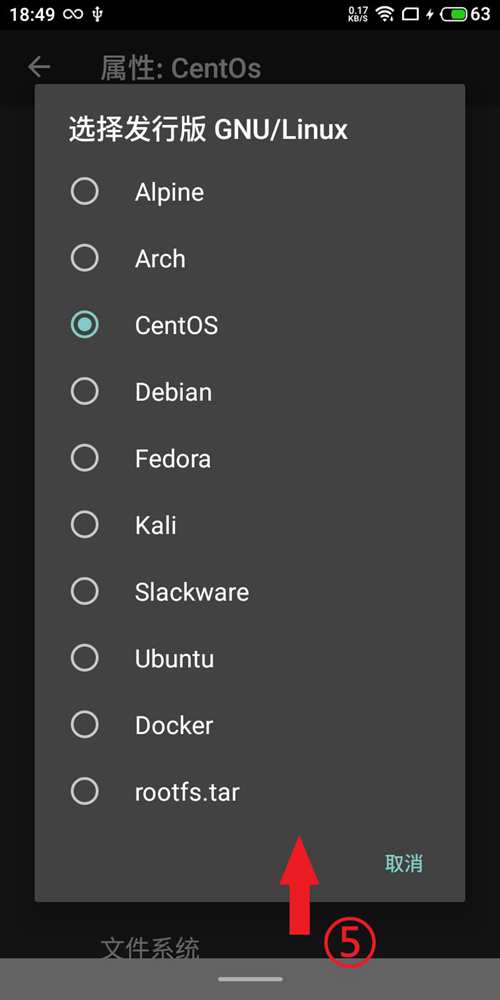Select the Docker radio button

pos(84,724)
